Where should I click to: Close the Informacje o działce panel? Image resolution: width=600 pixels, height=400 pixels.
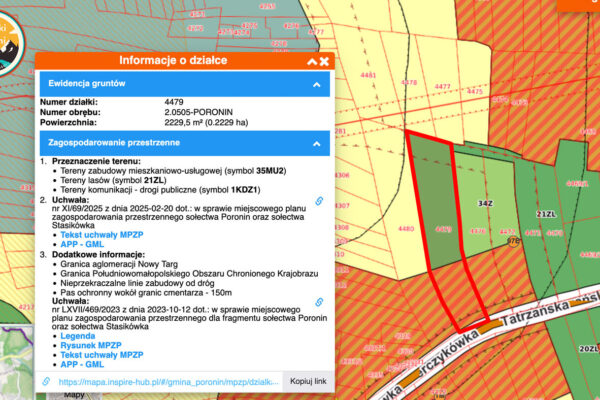(x=324, y=61)
